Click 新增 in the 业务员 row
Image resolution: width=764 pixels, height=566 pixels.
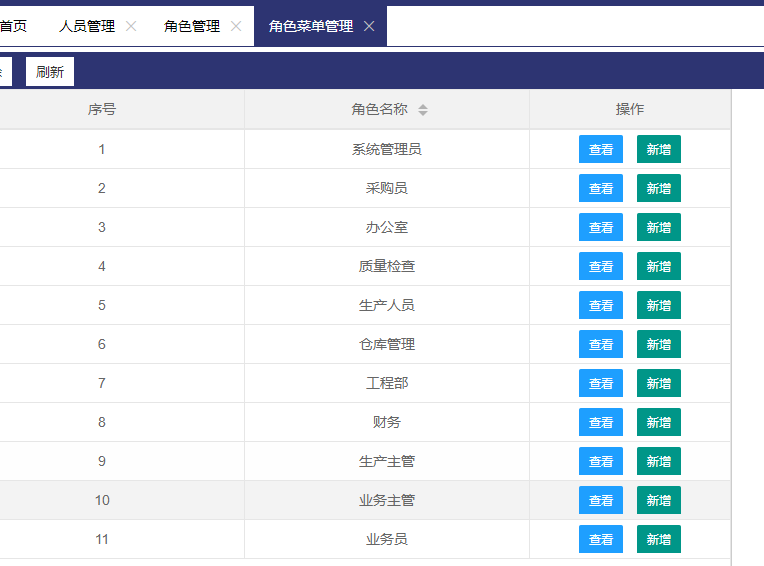659,539
